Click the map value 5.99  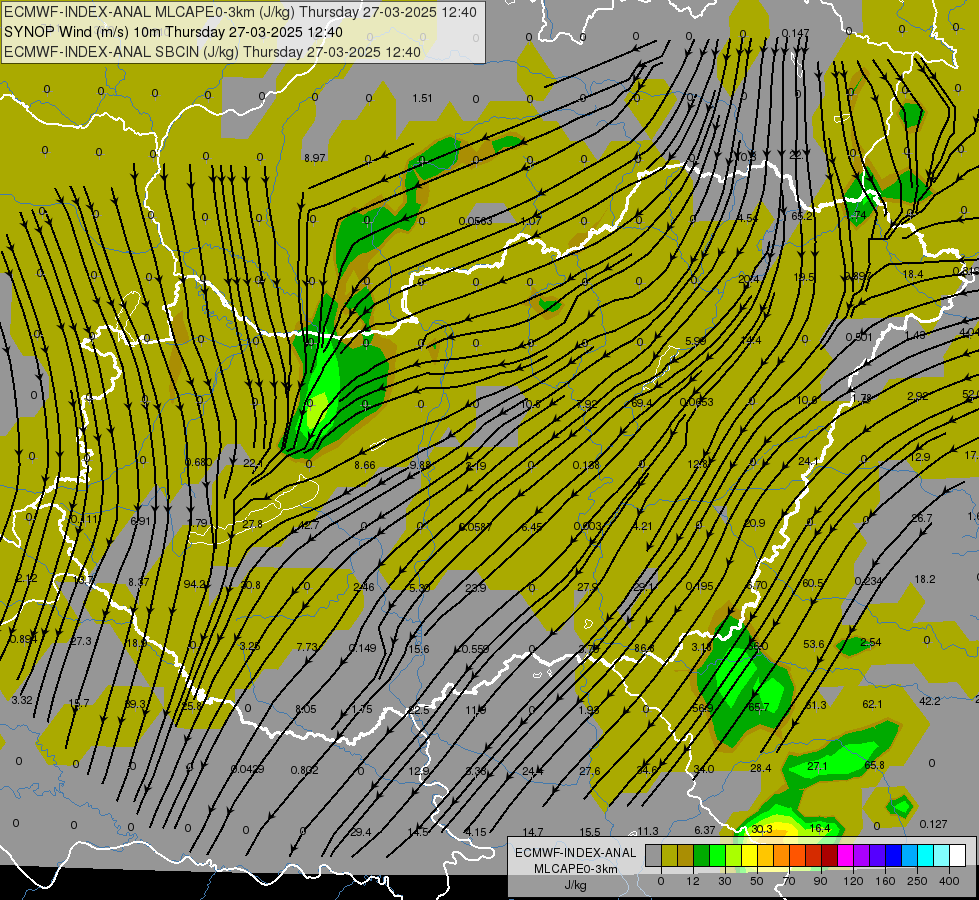point(696,341)
